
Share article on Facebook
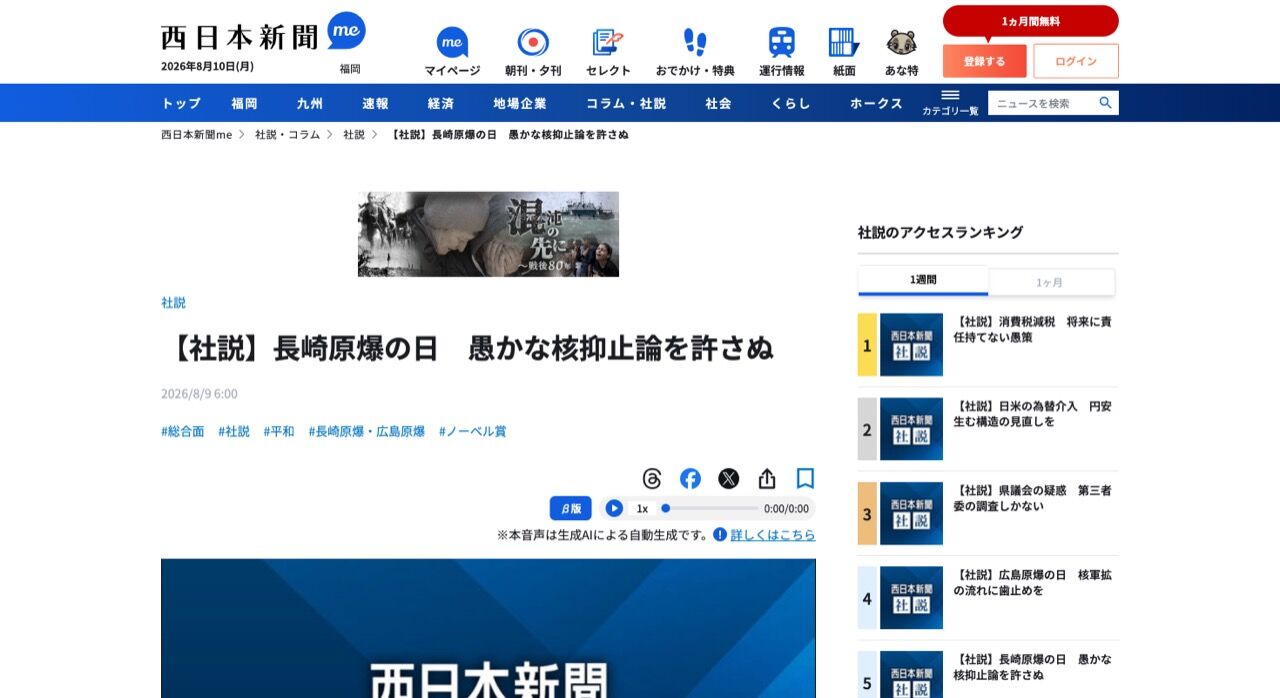(x=691, y=478)
